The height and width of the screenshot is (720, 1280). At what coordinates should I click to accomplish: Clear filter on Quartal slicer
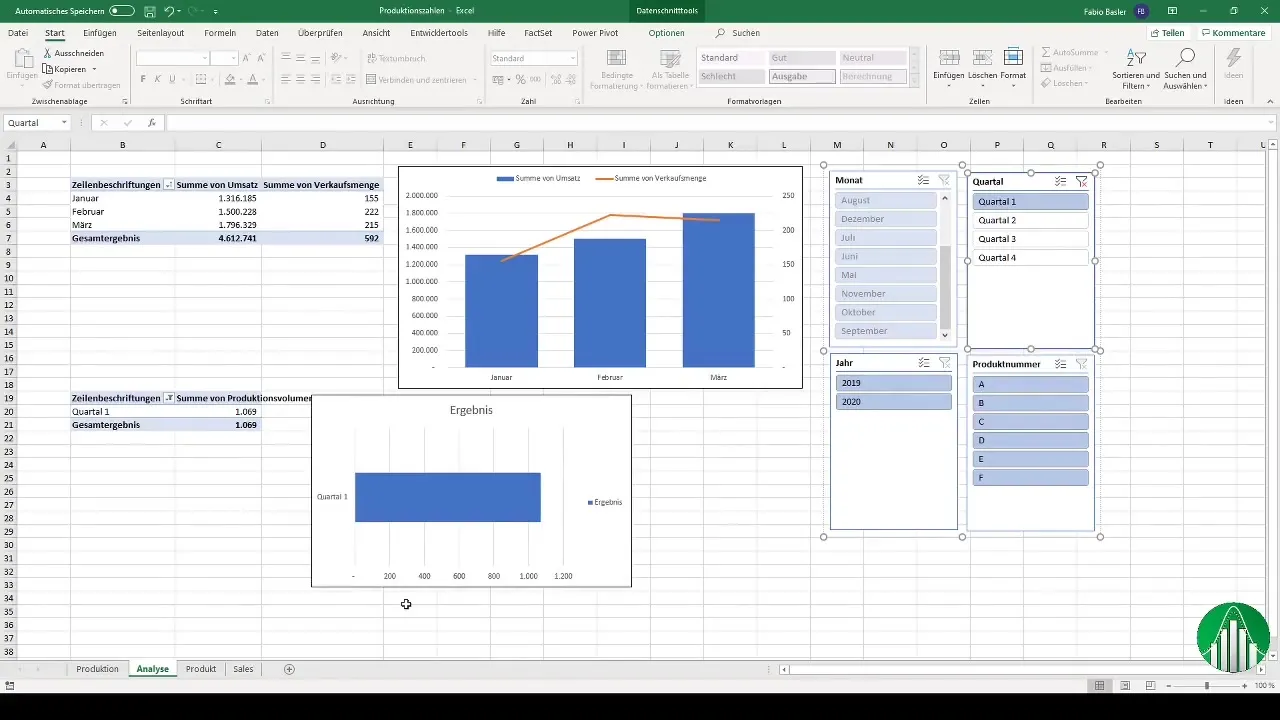click(1081, 182)
